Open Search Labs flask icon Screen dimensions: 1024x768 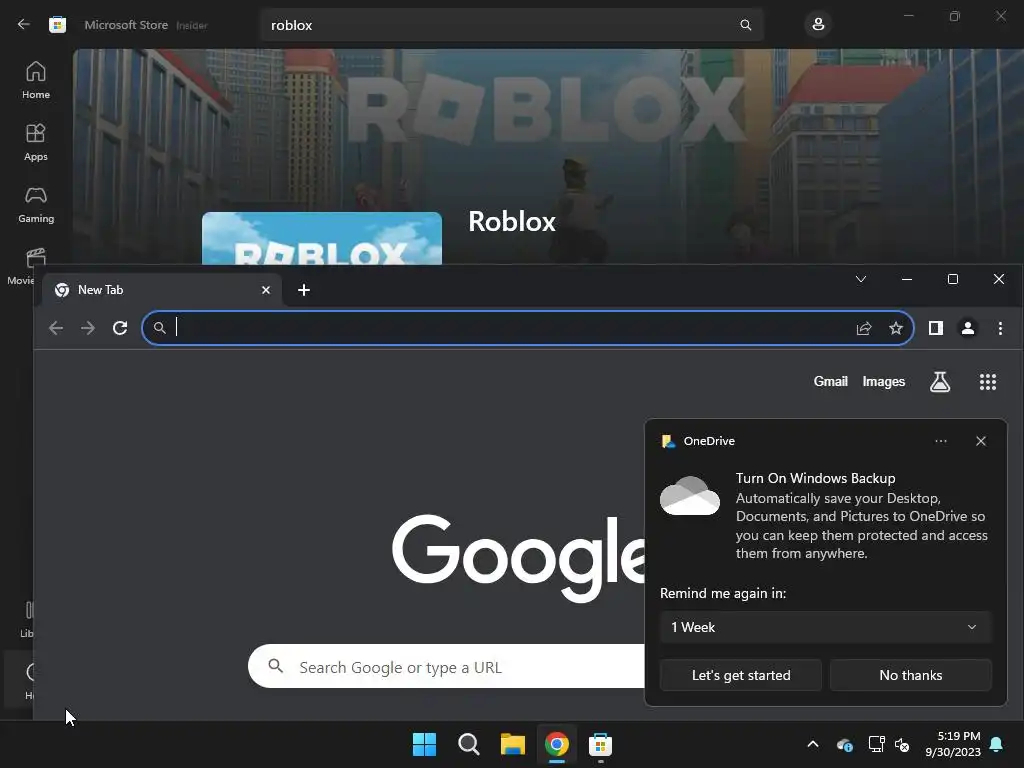click(x=940, y=381)
